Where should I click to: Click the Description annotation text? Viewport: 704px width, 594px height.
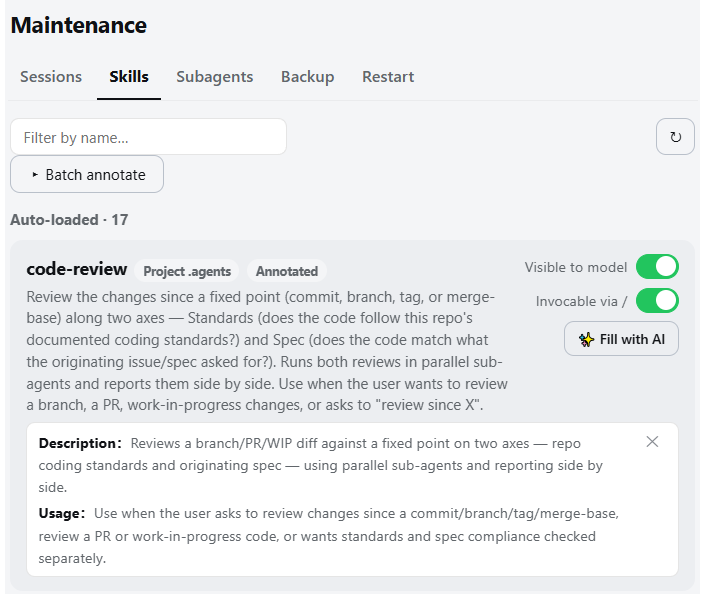pyautogui.click(x=321, y=465)
